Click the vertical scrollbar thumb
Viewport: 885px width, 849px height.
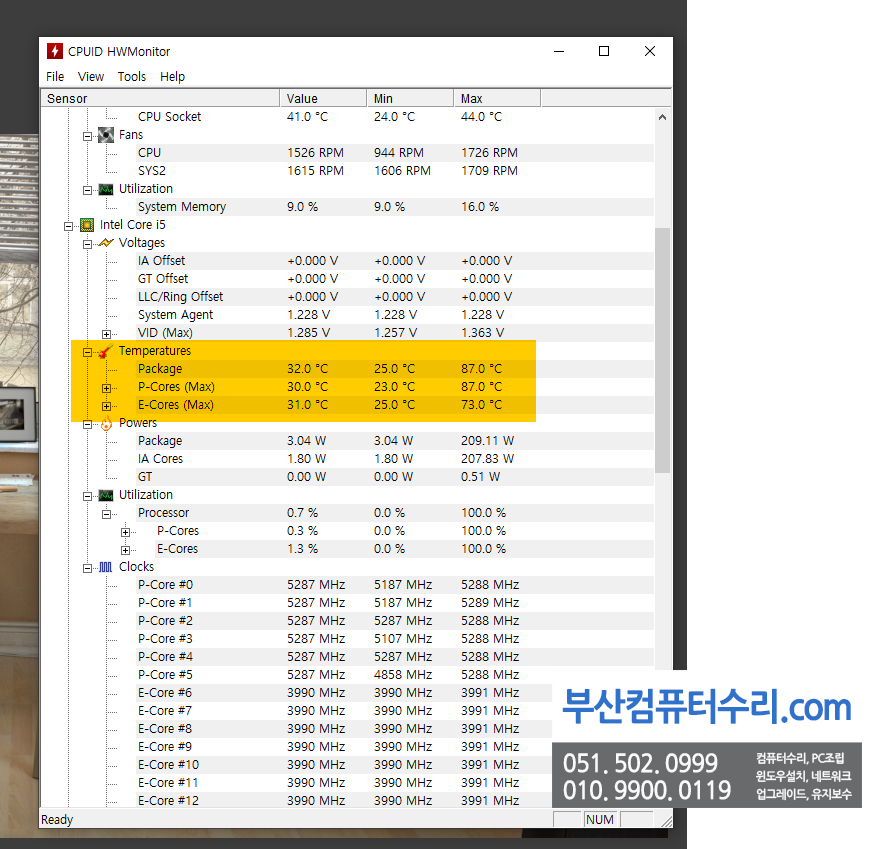(663, 350)
